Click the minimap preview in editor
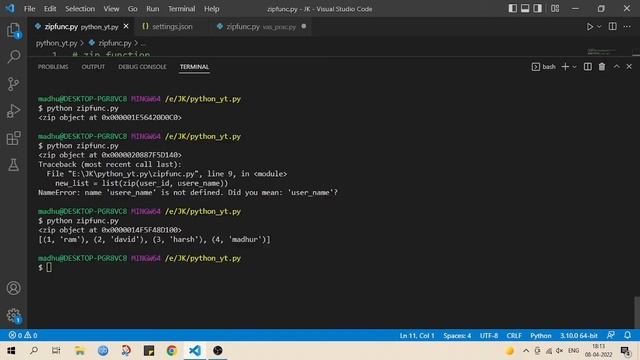640x360 pixels. (602, 52)
